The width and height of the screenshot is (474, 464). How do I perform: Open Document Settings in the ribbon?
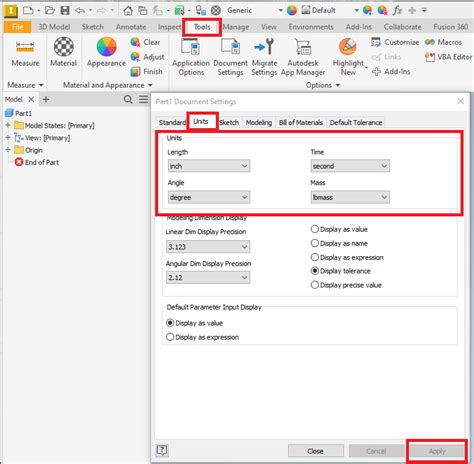(x=230, y=57)
